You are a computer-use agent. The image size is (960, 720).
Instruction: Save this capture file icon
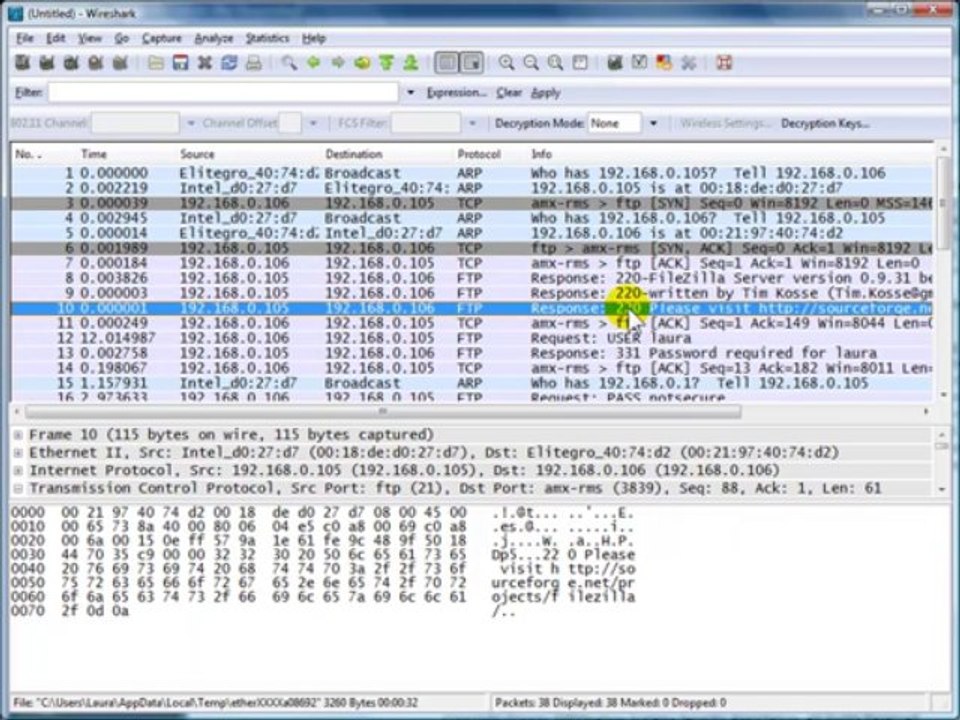coord(181,62)
